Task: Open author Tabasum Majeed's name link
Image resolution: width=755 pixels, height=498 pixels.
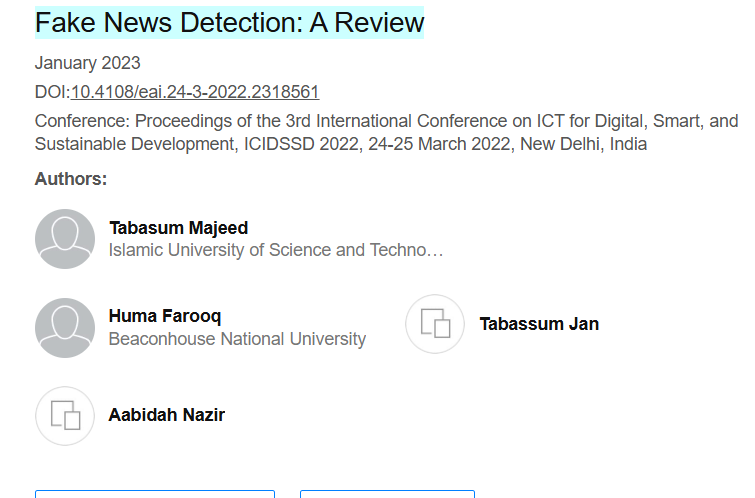Action: pyautogui.click(x=178, y=228)
